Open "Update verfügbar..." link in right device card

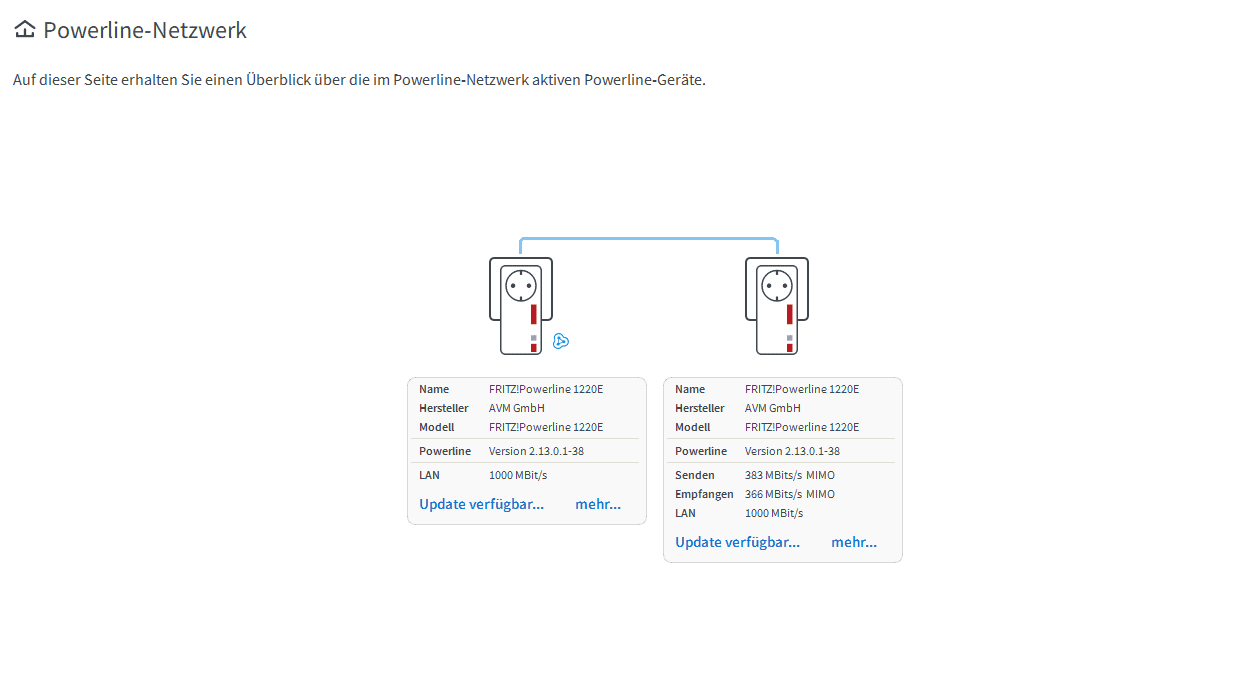point(738,542)
